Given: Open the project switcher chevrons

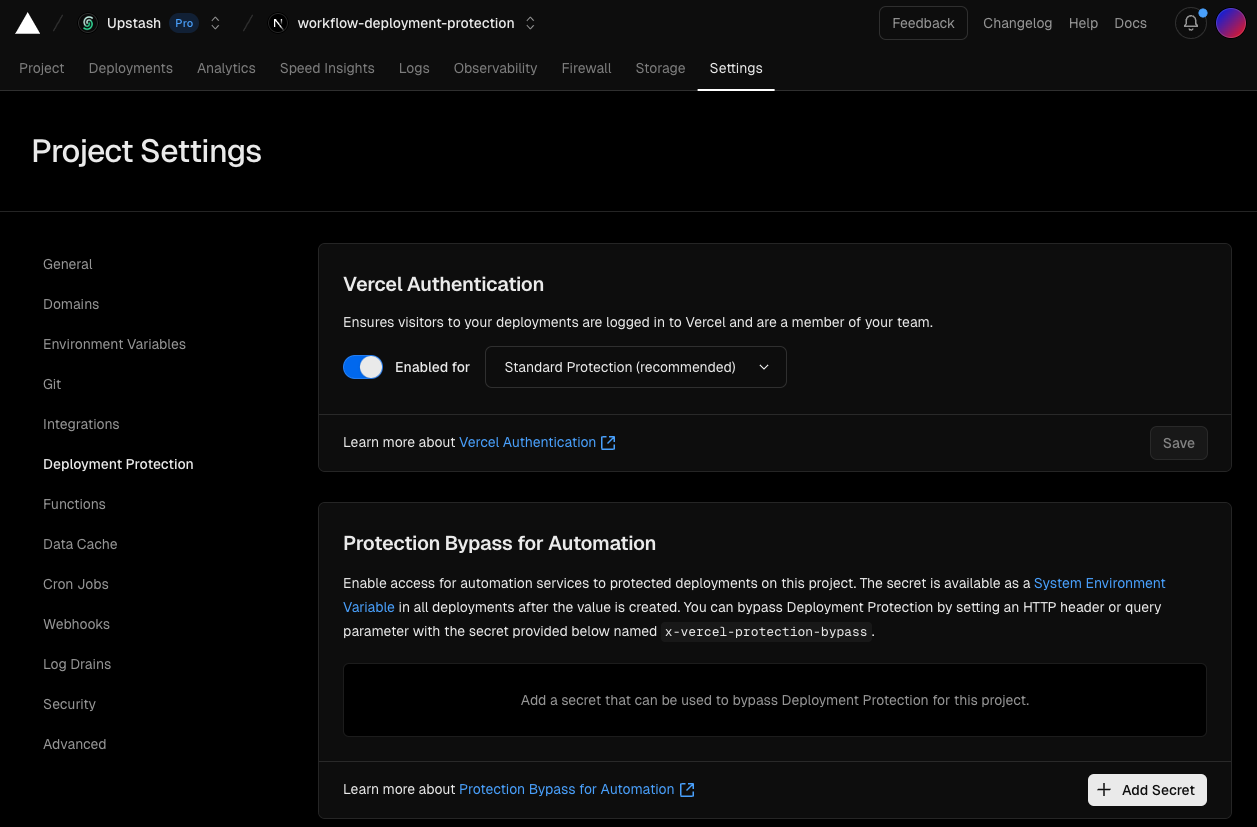Looking at the screenshot, I should tap(530, 23).
